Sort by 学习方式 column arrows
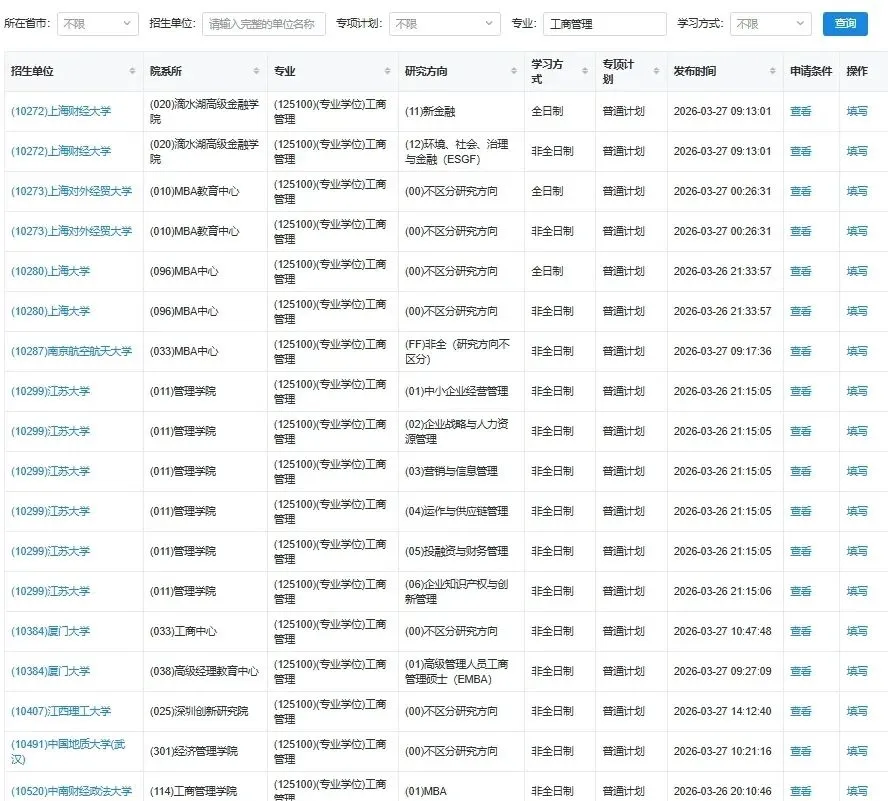The height and width of the screenshot is (801, 888). (585, 71)
